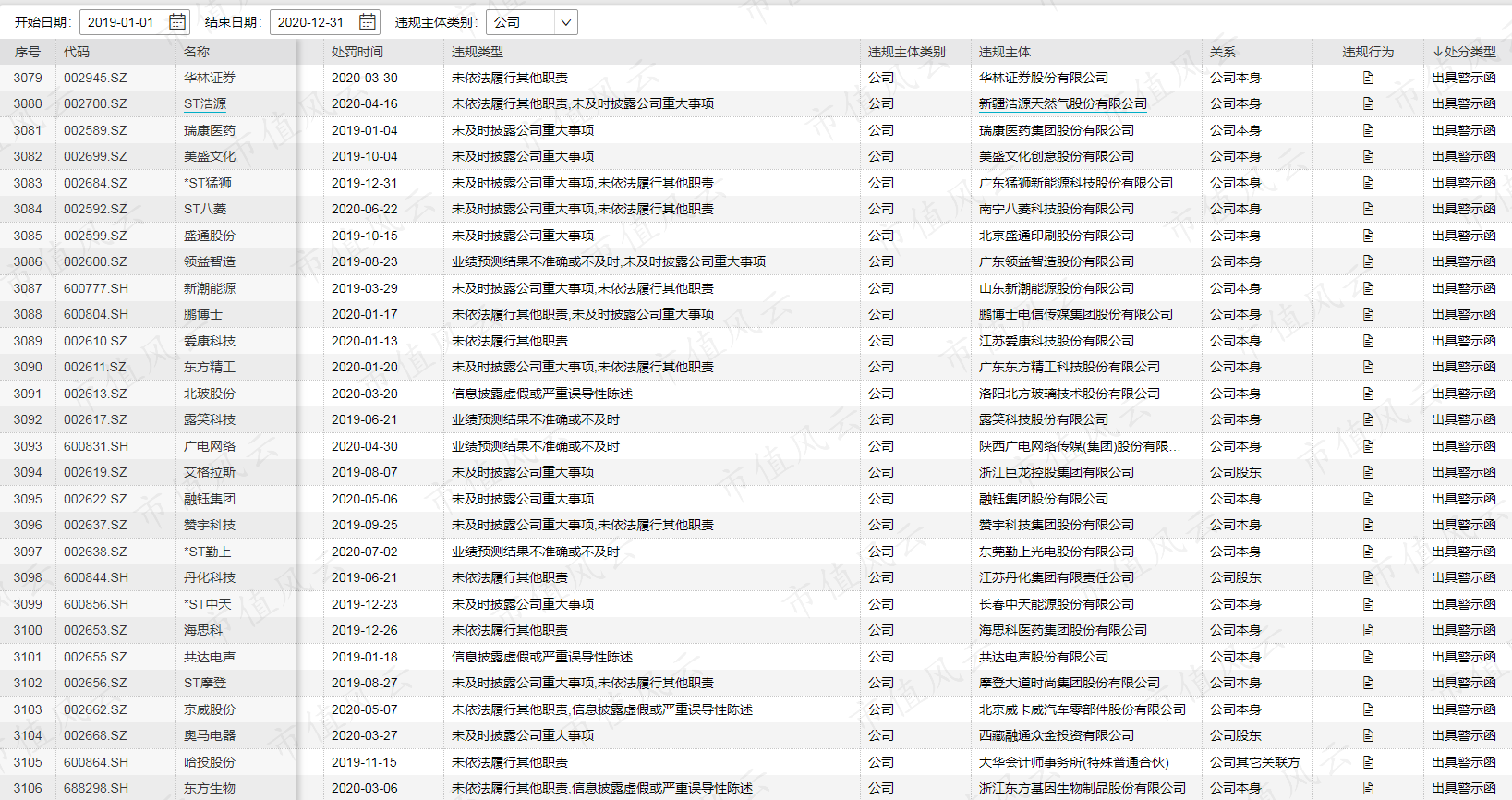
Task: Open violation document for 鹏博士 row
Action: pos(1368,314)
